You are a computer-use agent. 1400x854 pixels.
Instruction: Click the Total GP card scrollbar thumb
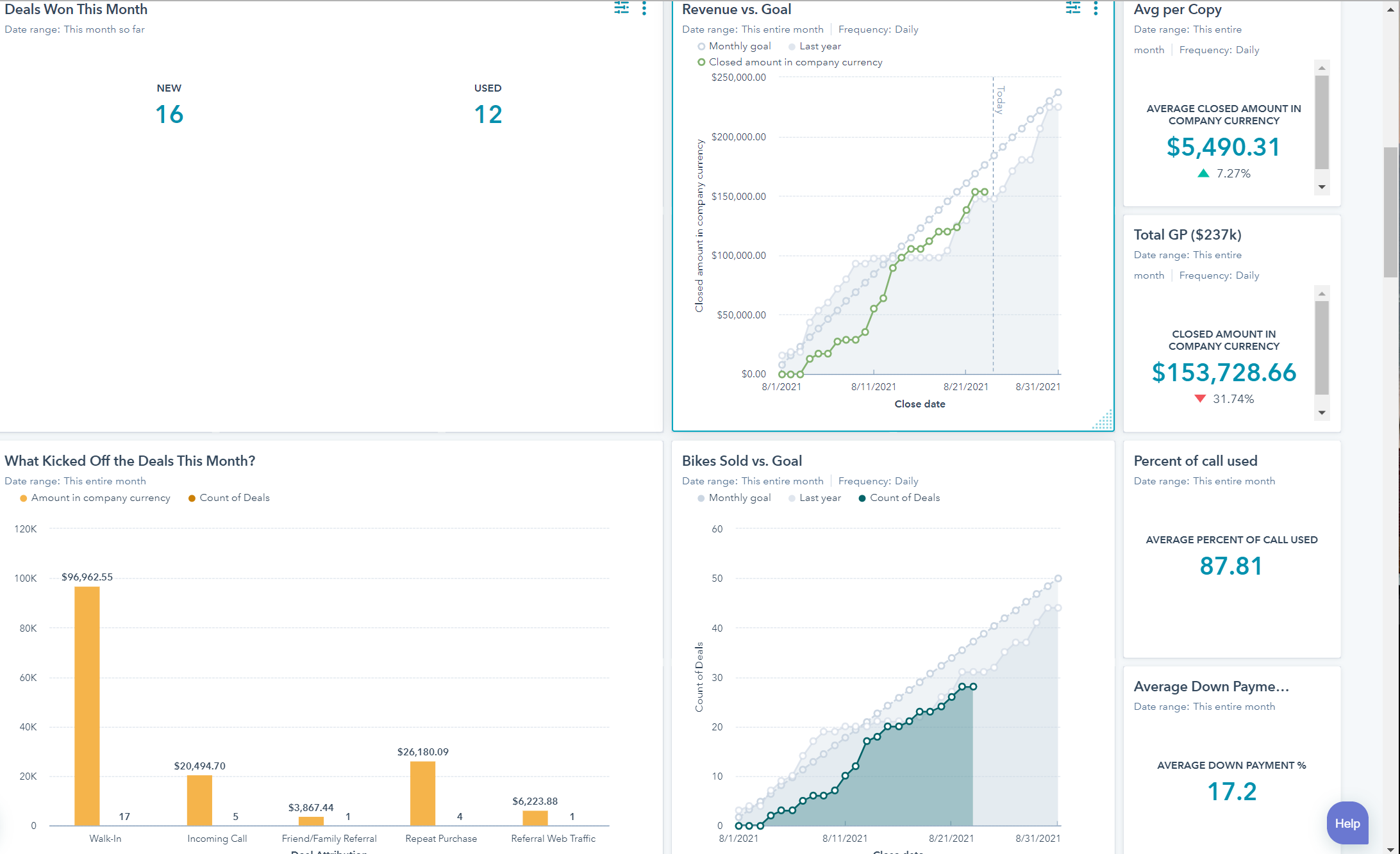(1322, 348)
